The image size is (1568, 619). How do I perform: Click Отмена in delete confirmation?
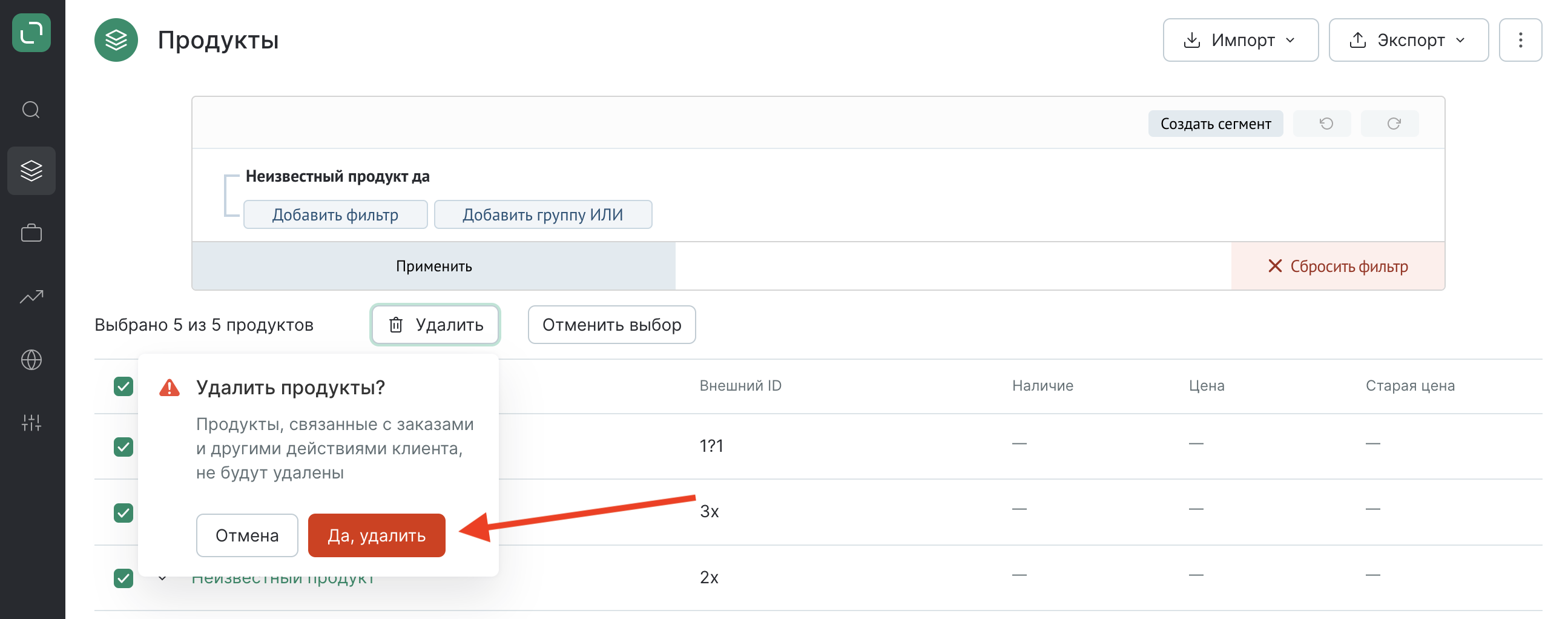pos(247,535)
